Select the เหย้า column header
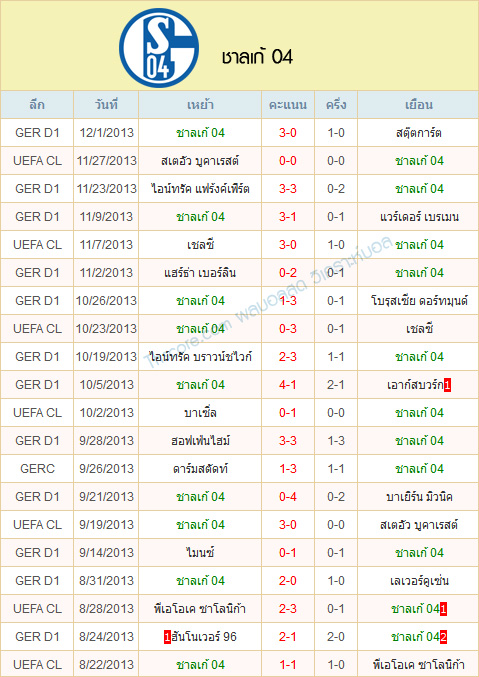479x677 pixels. point(200,105)
